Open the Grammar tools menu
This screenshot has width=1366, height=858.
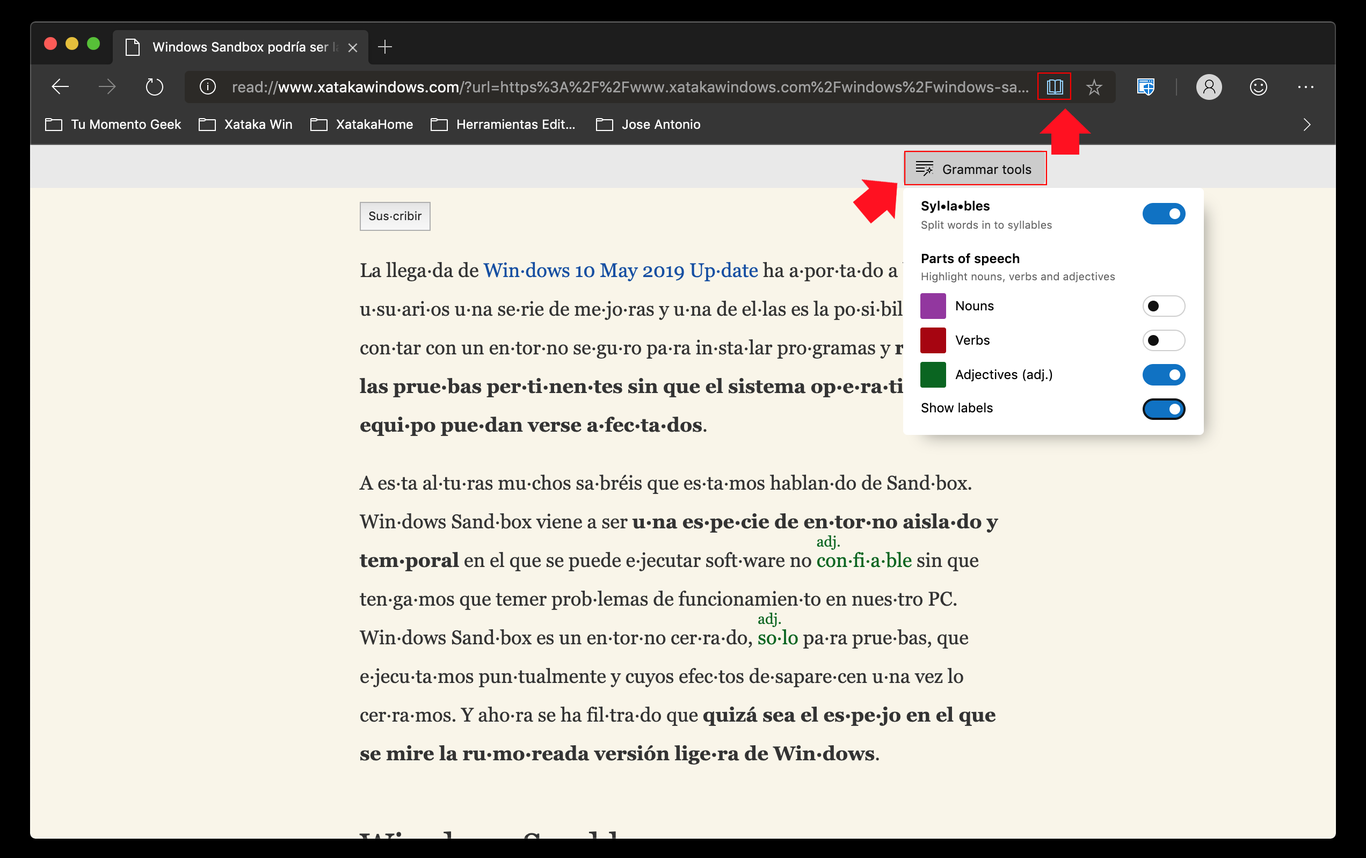[975, 169]
